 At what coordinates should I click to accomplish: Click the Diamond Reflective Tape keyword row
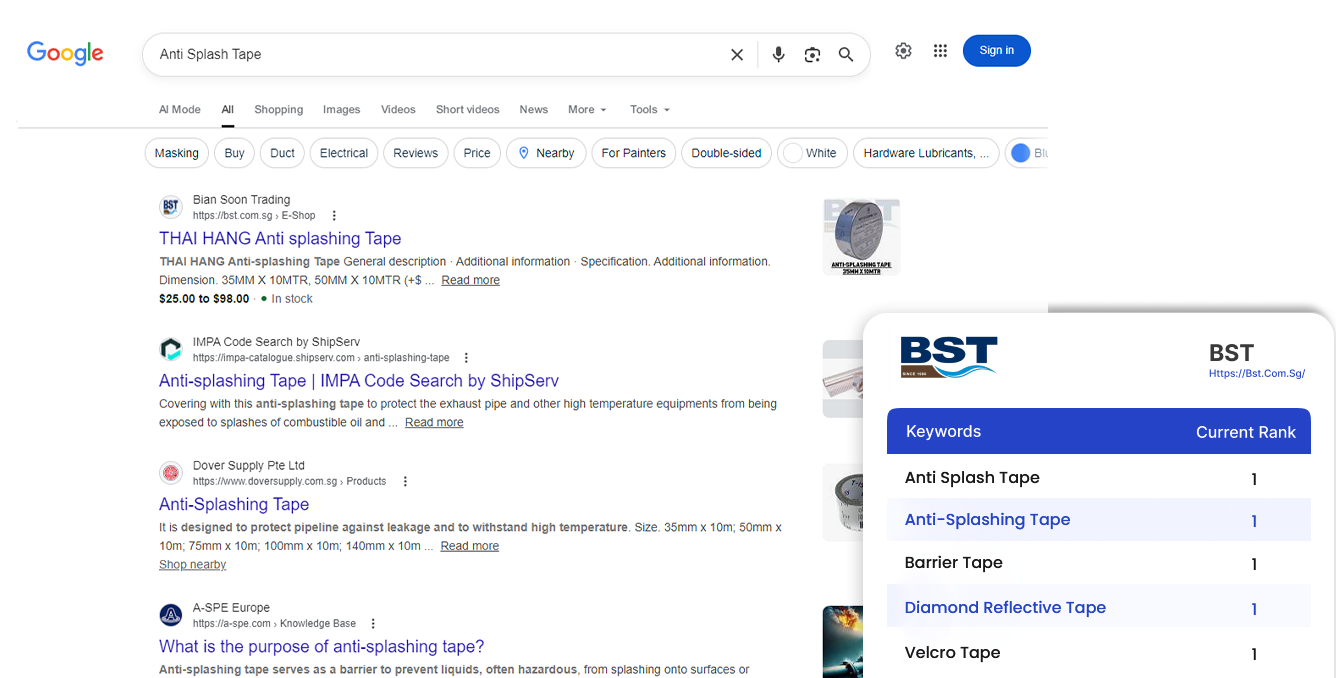pos(1099,606)
